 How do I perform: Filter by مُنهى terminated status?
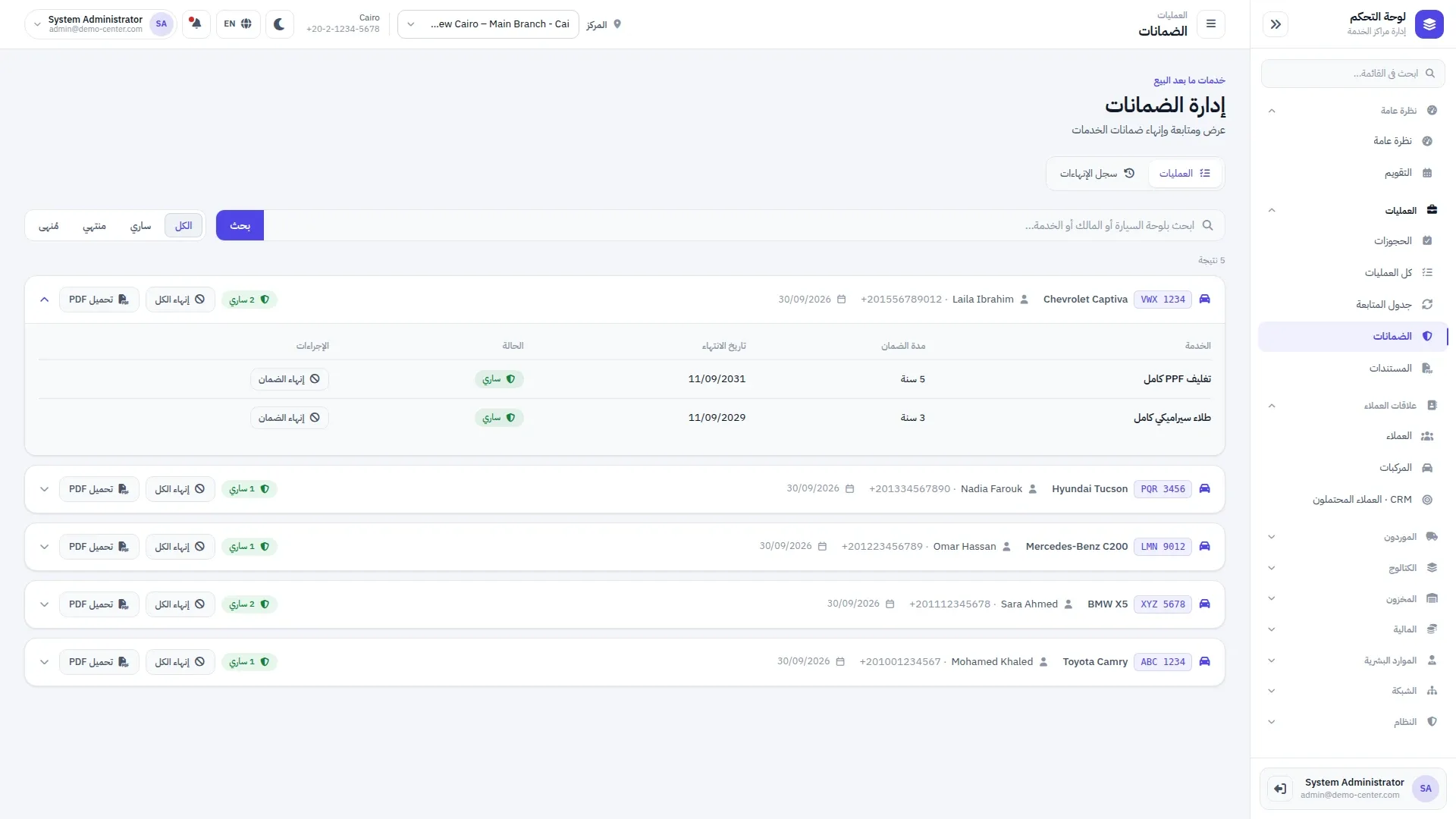point(49,225)
